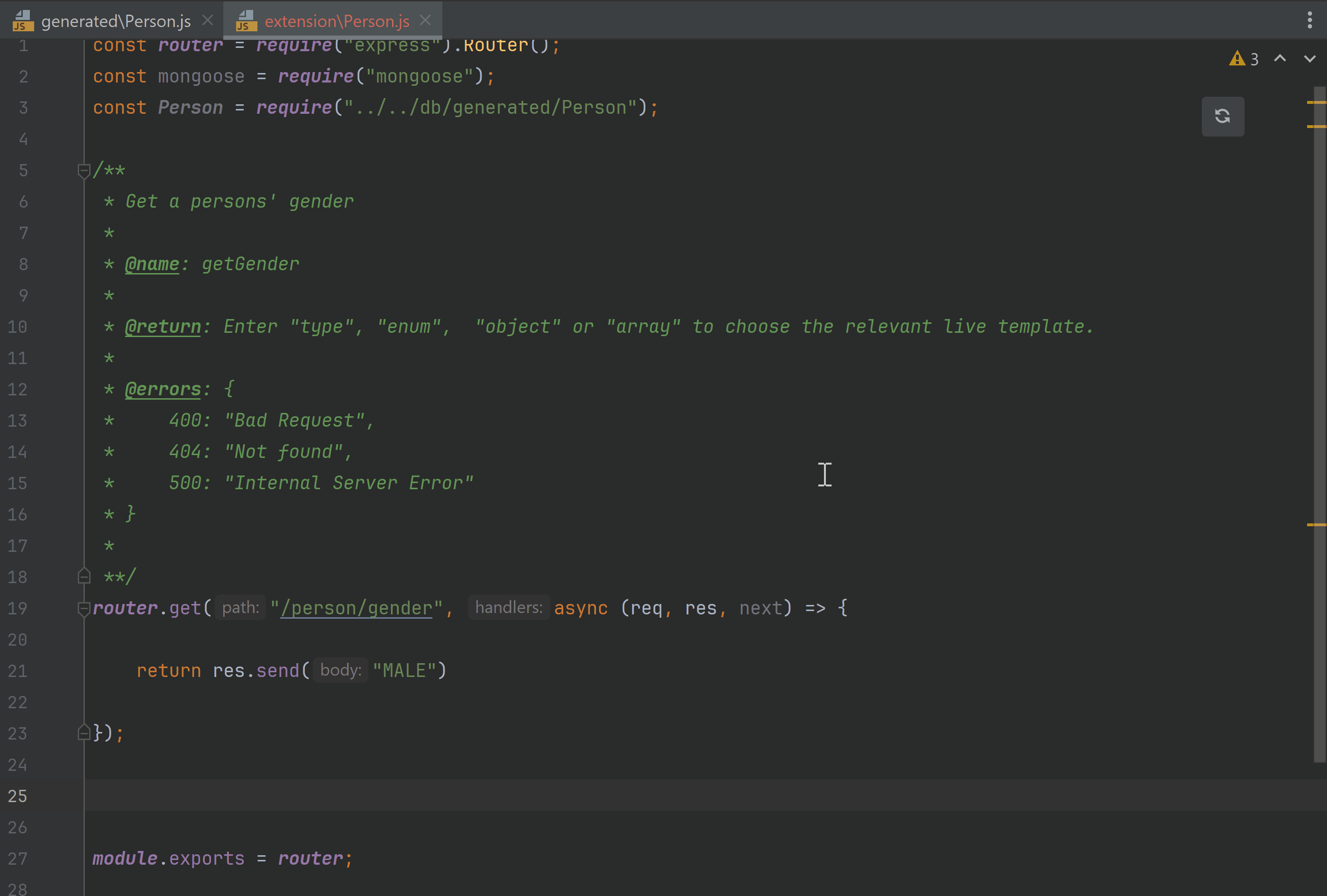1327x896 pixels.
Task: Collapse the doc comment at line 5
Action: pyautogui.click(x=84, y=170)
